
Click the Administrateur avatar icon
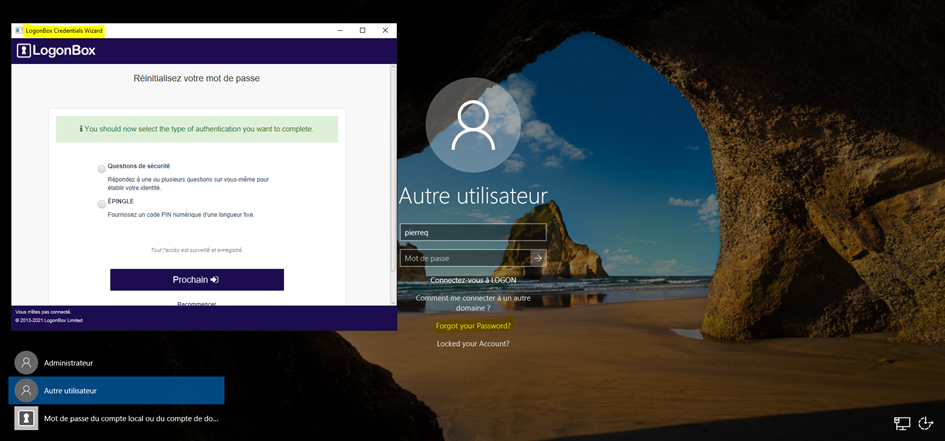[x=26, y=363]
